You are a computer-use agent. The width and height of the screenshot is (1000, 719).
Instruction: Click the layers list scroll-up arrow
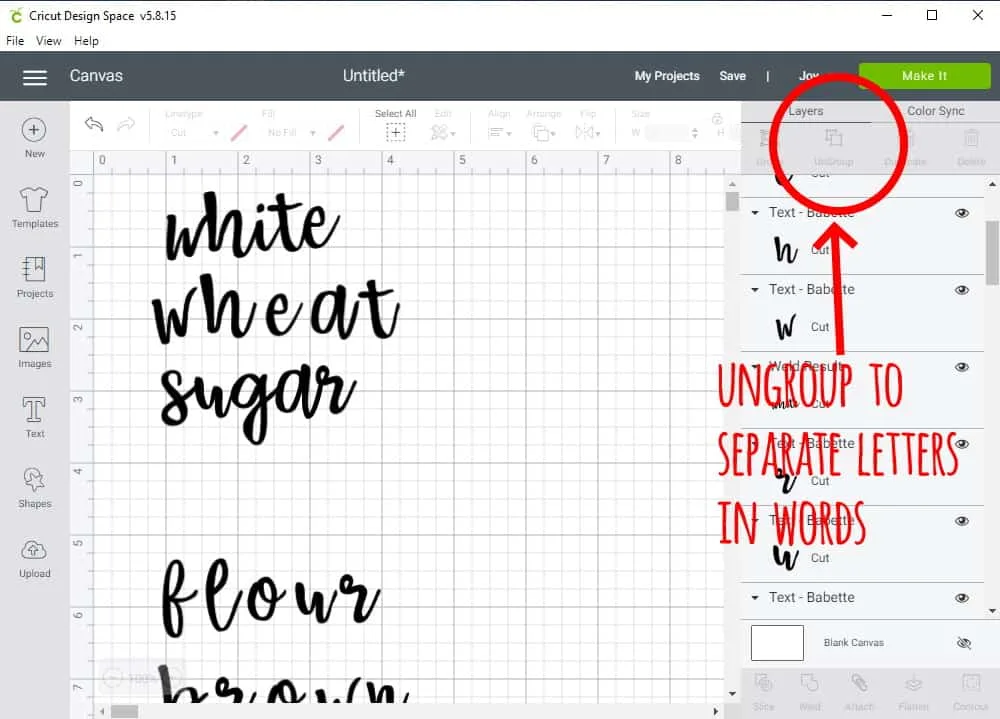coord(992,184)
